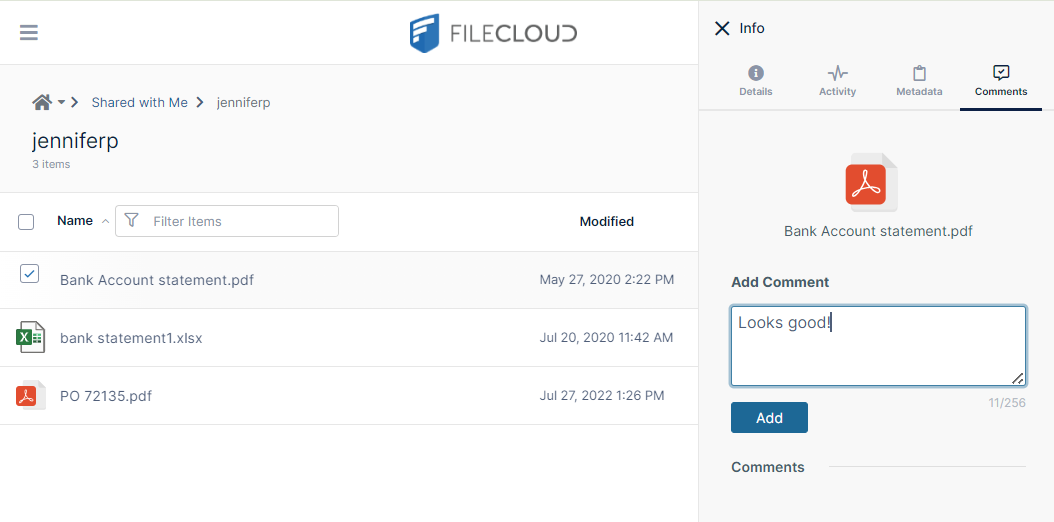The height and width of the screenshot is (522, 1054).
Task: Click the Add comment button
Action: click(x=769, y=418)
